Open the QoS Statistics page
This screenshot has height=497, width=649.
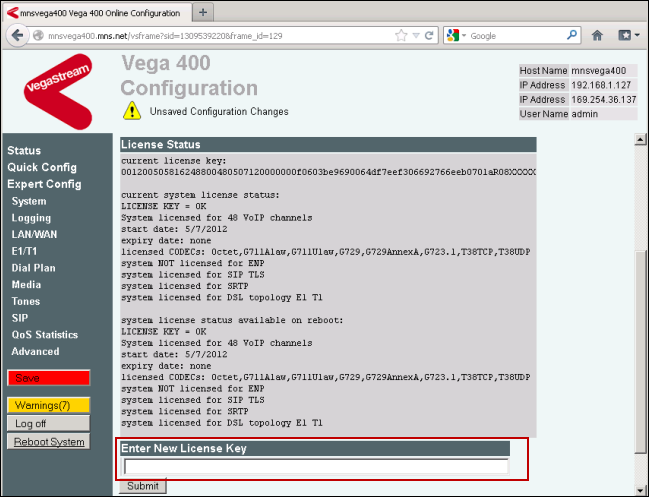pyautogui.click(x=44, y=335)
